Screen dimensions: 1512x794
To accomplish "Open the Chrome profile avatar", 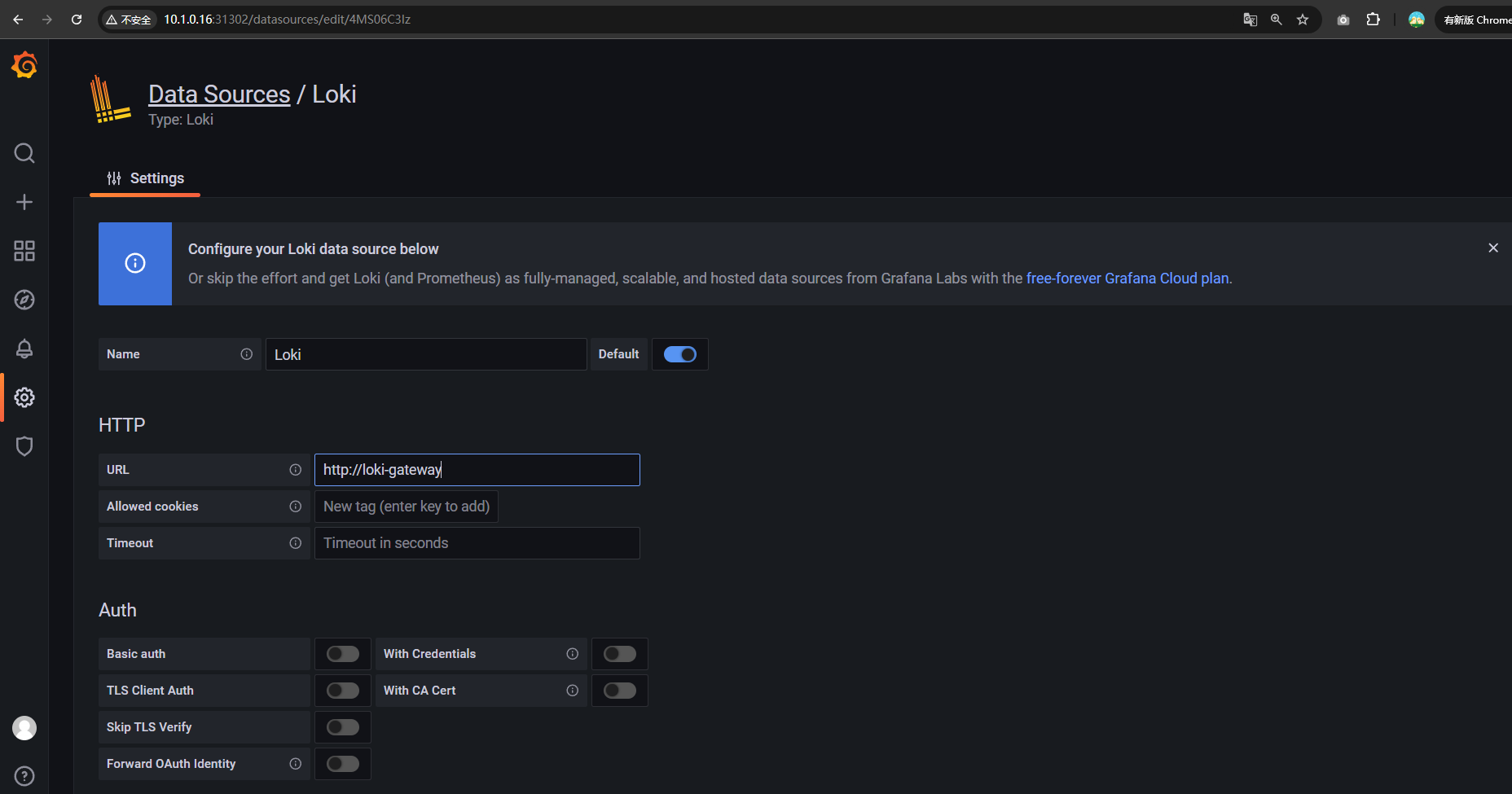I will pyautogui.click(x=1417, y=20).
